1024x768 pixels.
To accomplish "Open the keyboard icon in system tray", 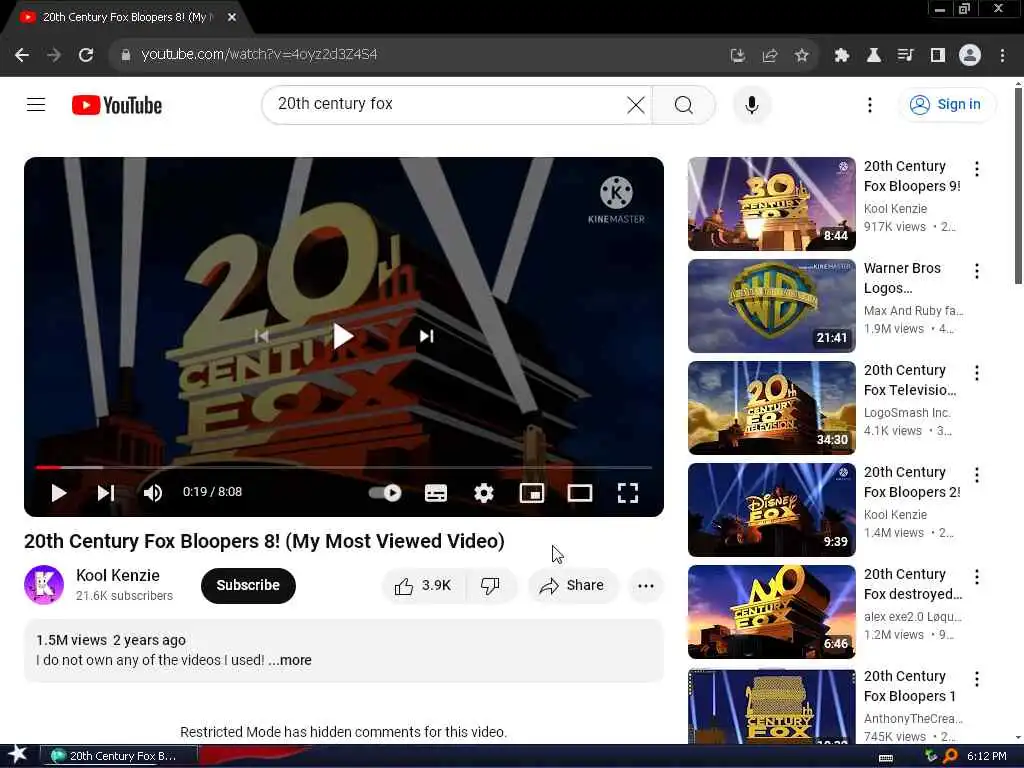I will point(886,757).
